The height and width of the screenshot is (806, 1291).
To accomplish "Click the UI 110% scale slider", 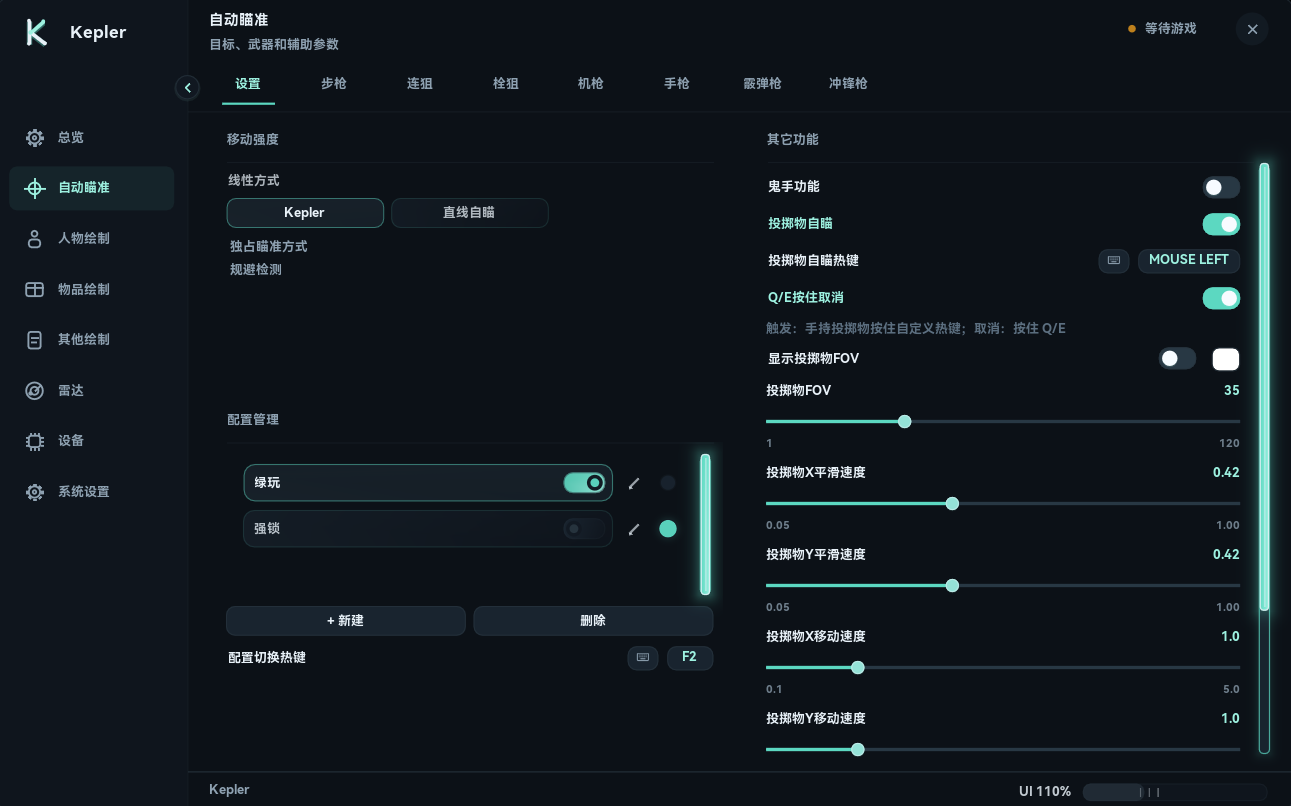I will click(1175, 792).
